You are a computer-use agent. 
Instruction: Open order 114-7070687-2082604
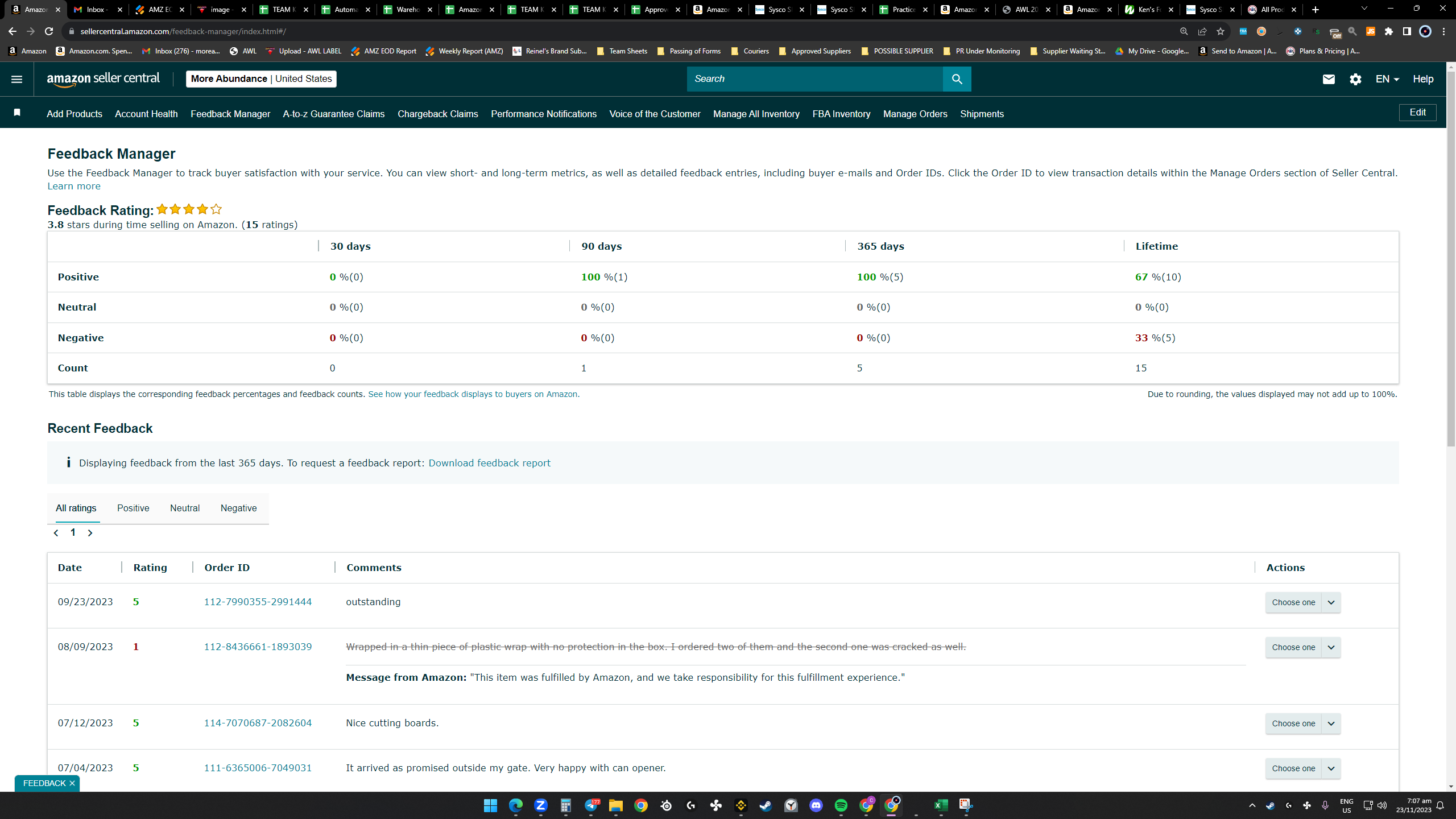click(x=258, y=723)
